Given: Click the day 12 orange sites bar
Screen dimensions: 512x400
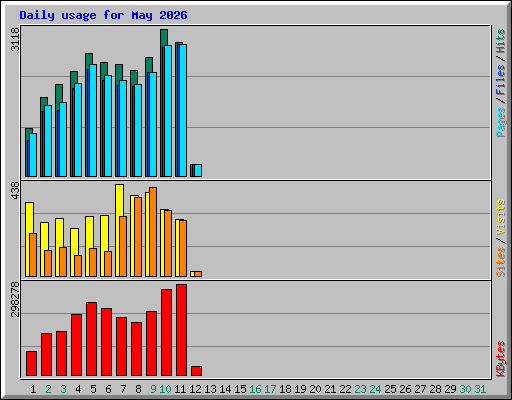Looking at the screenshot, I should (x=198, y=274).
